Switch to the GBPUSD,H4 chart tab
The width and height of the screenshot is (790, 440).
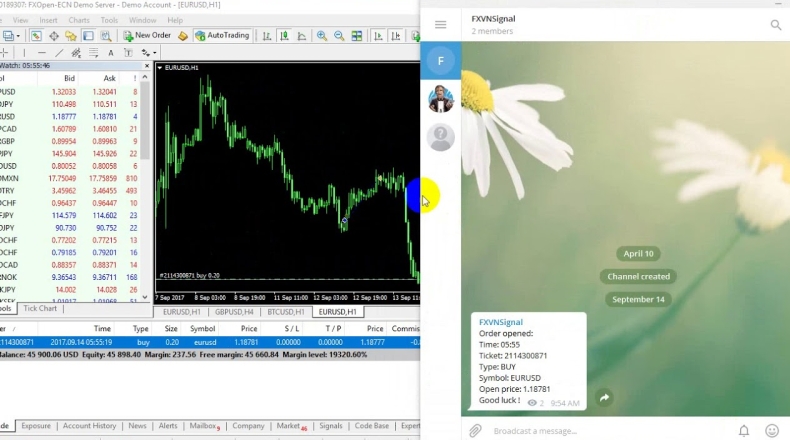point(234,312)
